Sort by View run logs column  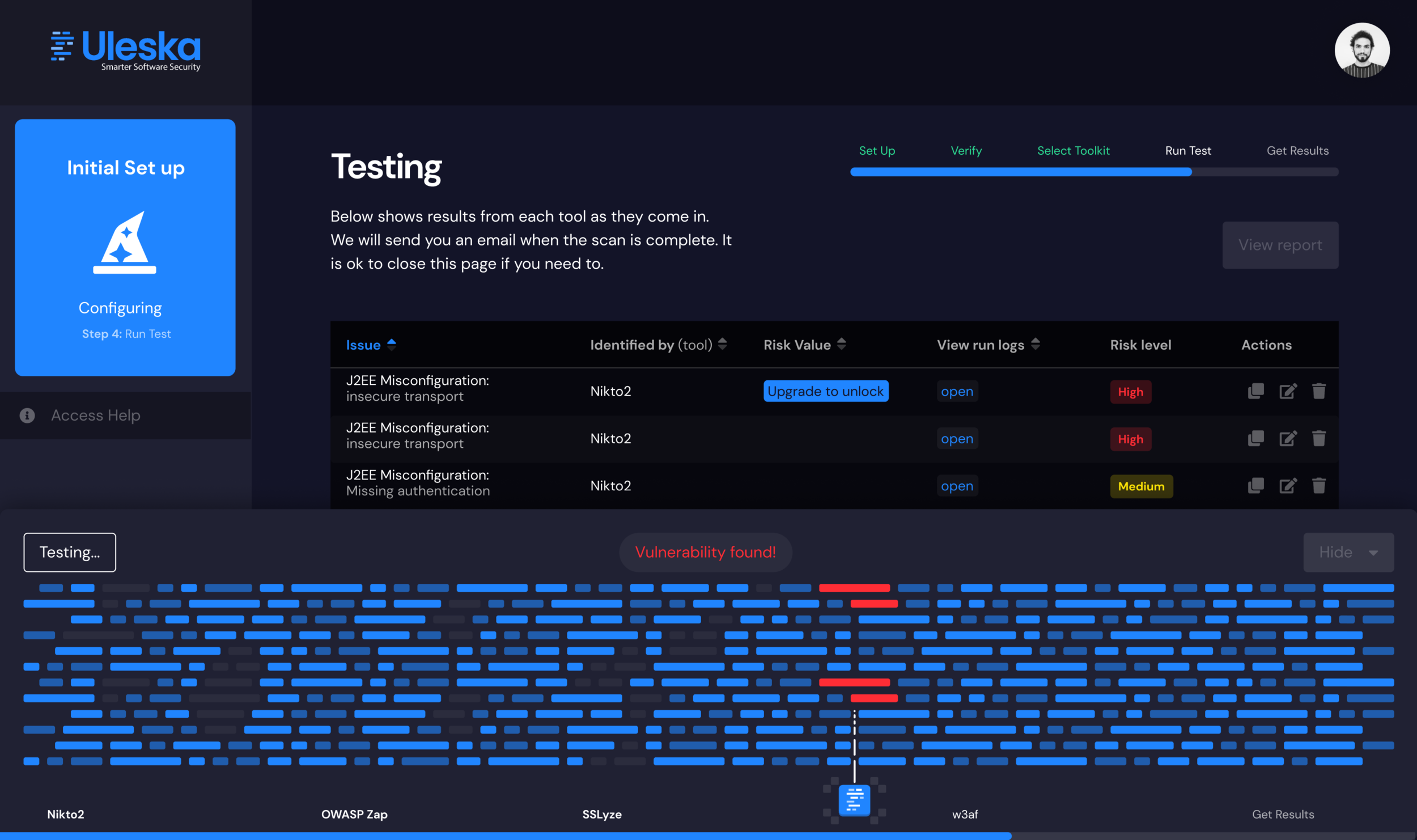[x=988, y=345]
